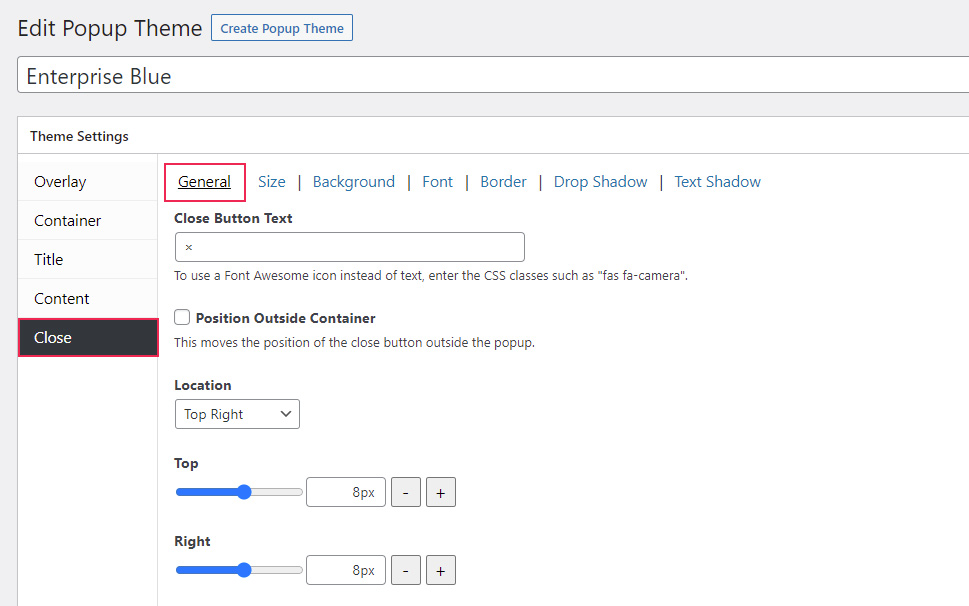Open the Location dropdown

click(237, 413)
